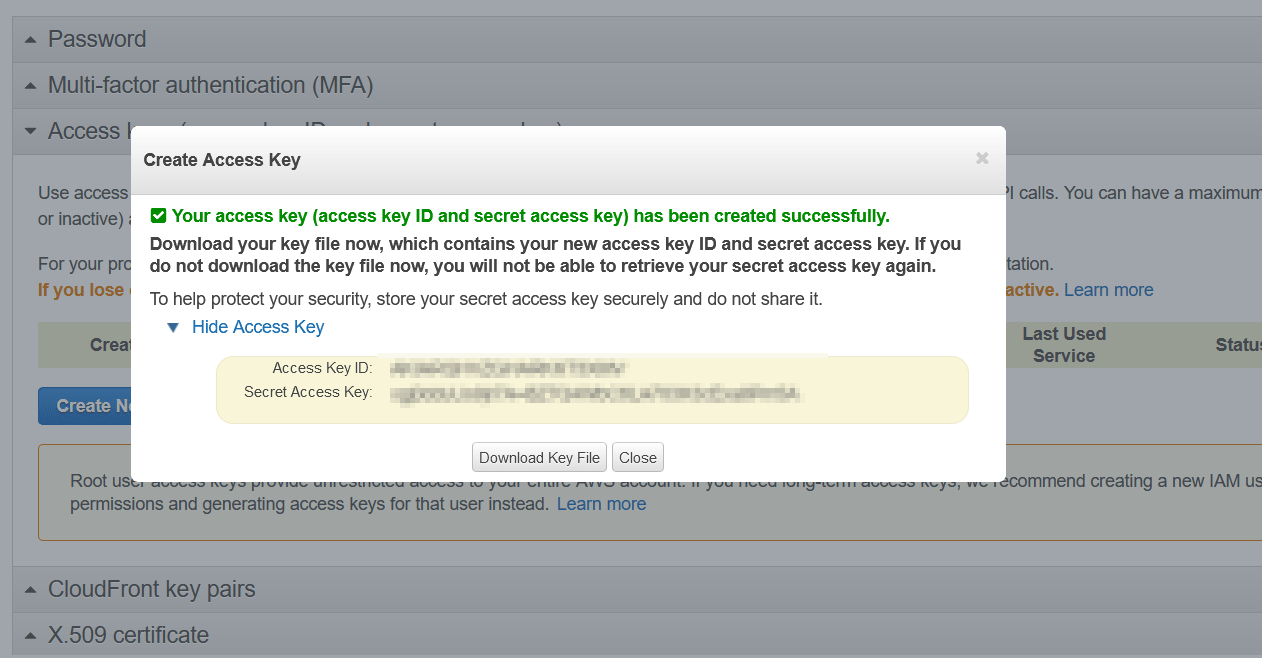Click the blurred Secret Access Key value
The width and height of the screenshot is (1262, 658).
click(595, 393)
